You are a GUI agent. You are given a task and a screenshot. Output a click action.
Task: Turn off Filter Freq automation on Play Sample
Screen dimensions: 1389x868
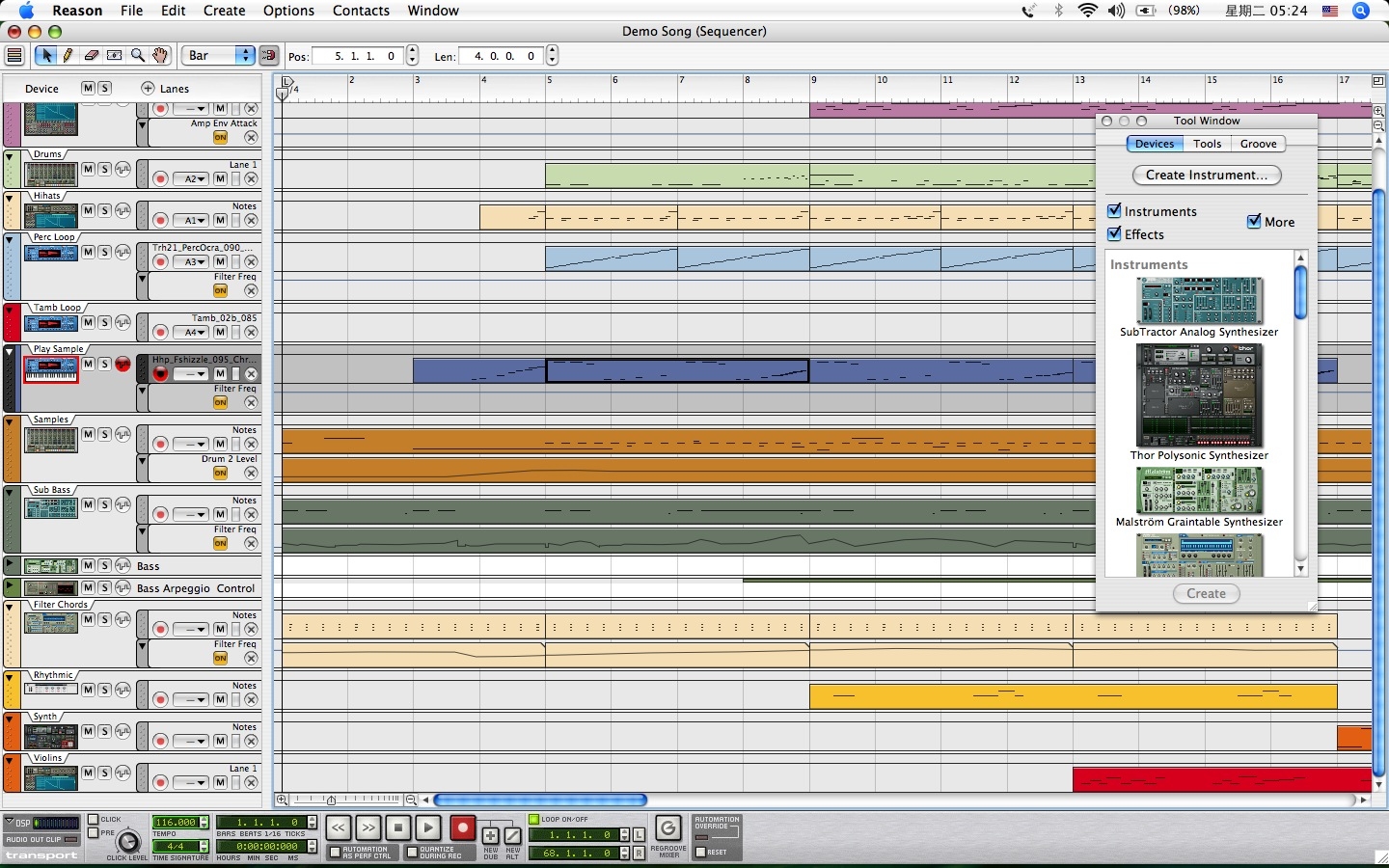coord(221,402)
